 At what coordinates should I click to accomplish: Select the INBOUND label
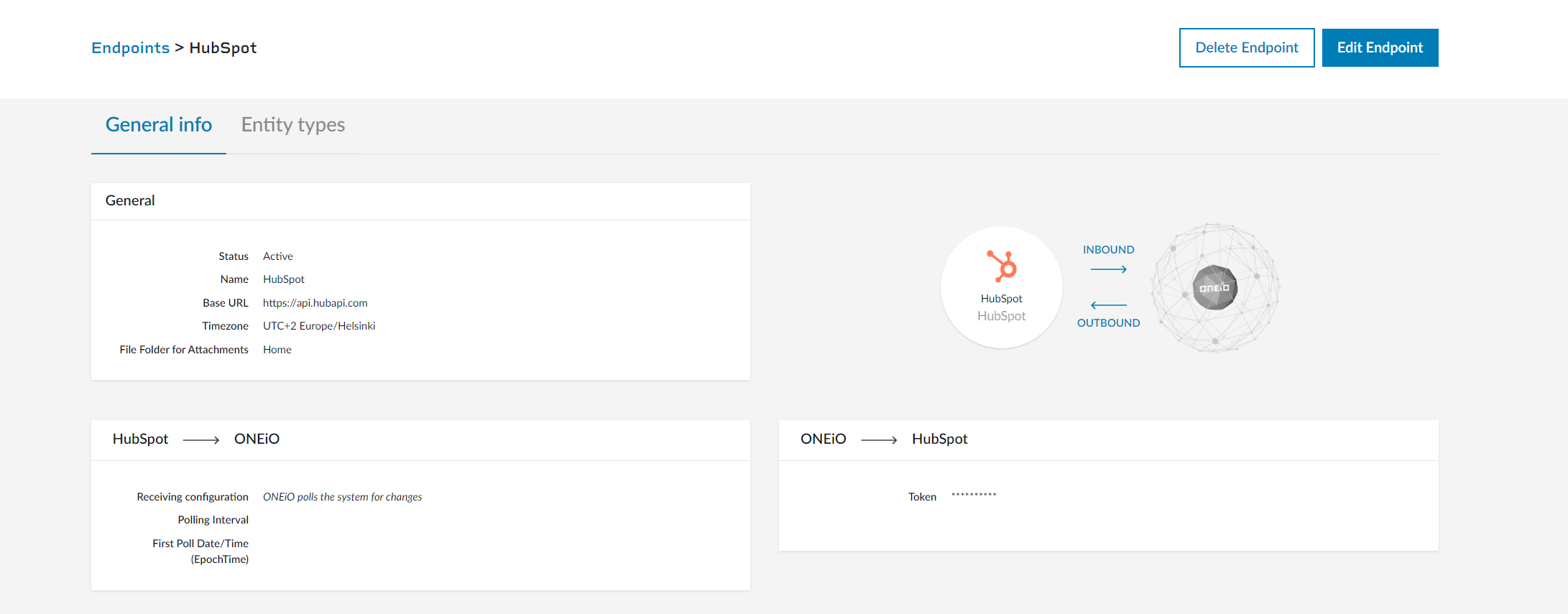click(1108, 250)
